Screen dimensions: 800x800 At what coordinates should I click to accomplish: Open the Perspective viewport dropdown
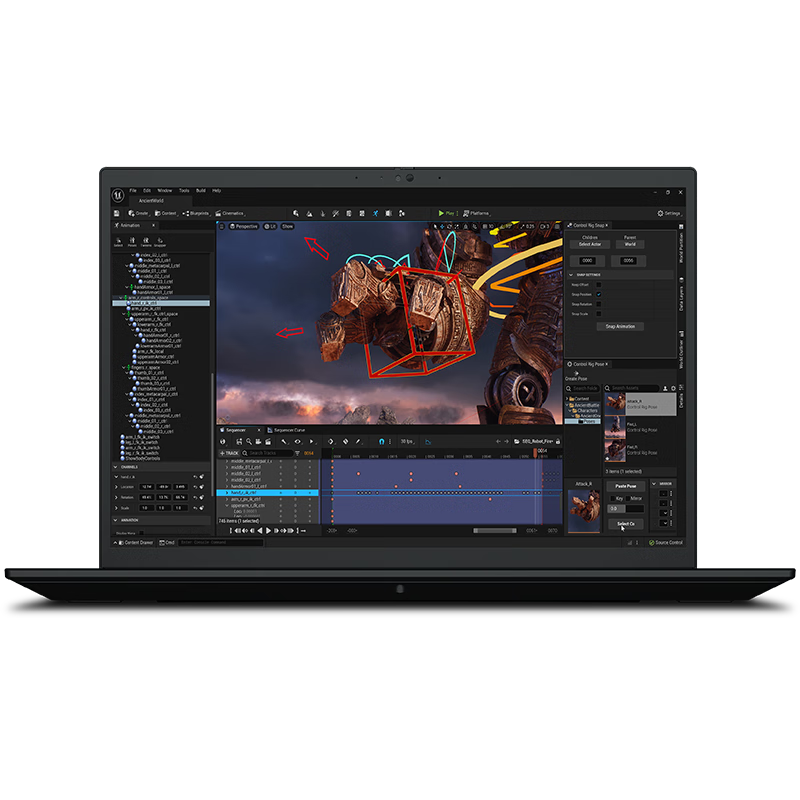244,227
